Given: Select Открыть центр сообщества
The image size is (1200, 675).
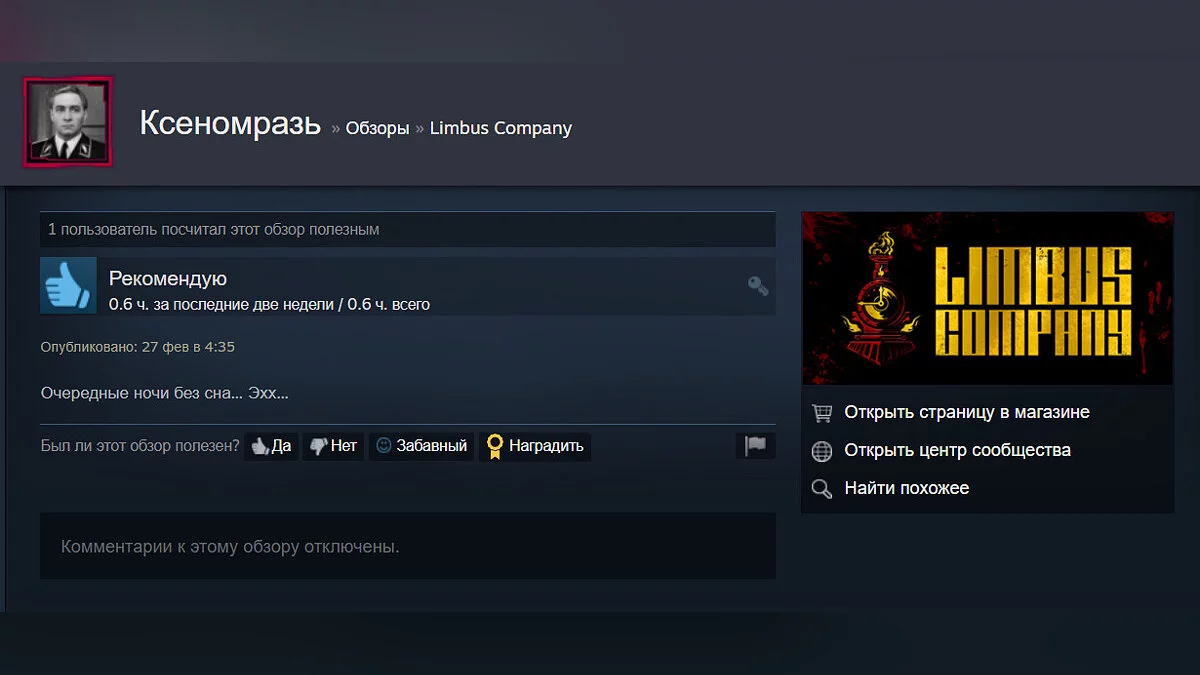Looking at the screenshot, I should click(x=958, y=450).
